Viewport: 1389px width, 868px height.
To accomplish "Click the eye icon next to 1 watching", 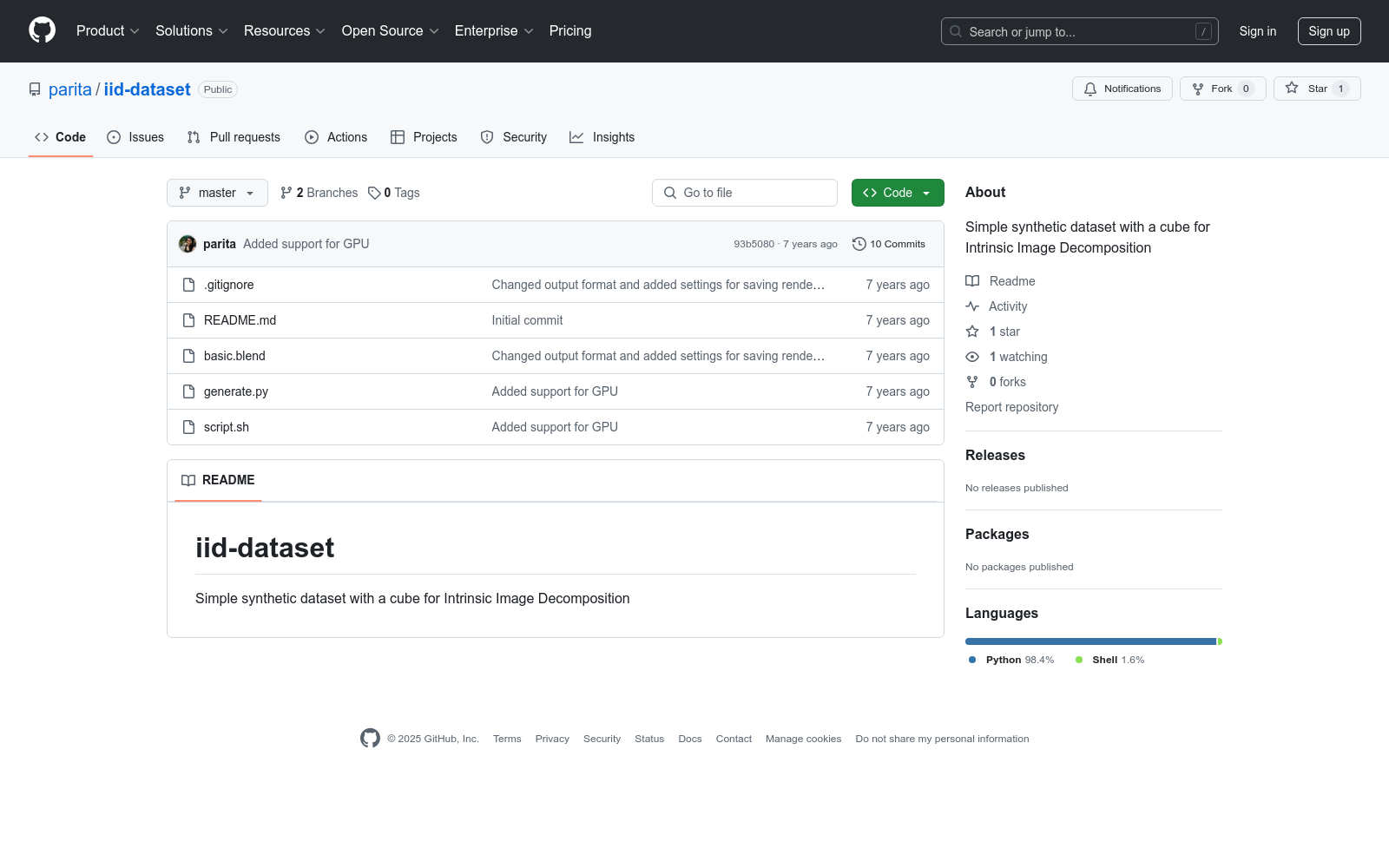I will click(x=972, y=357).
